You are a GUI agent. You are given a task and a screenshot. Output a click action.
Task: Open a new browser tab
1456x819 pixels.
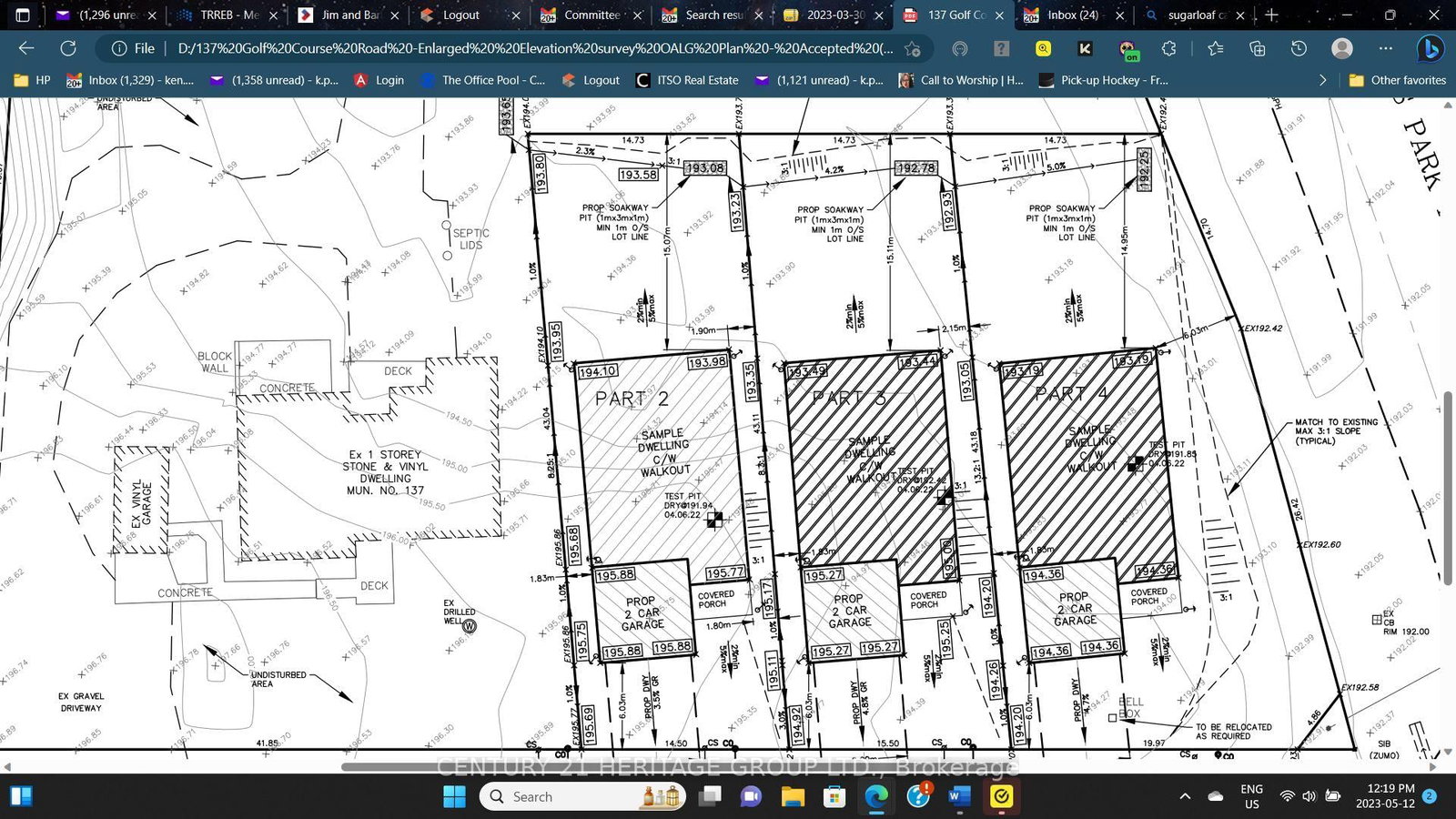(x=1271, y=15)
